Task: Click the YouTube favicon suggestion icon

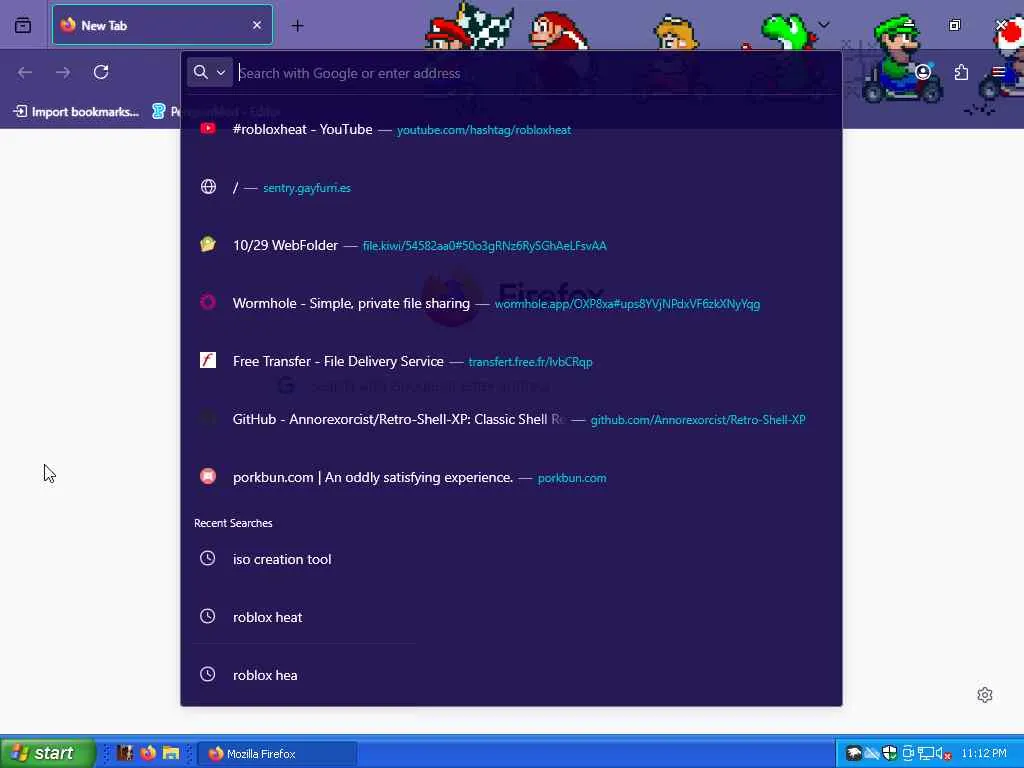Action: point(208,129)
